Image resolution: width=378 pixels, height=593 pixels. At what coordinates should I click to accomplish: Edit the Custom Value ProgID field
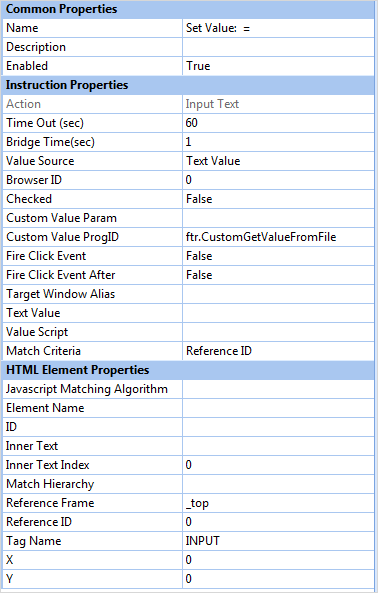pos(279,237)
